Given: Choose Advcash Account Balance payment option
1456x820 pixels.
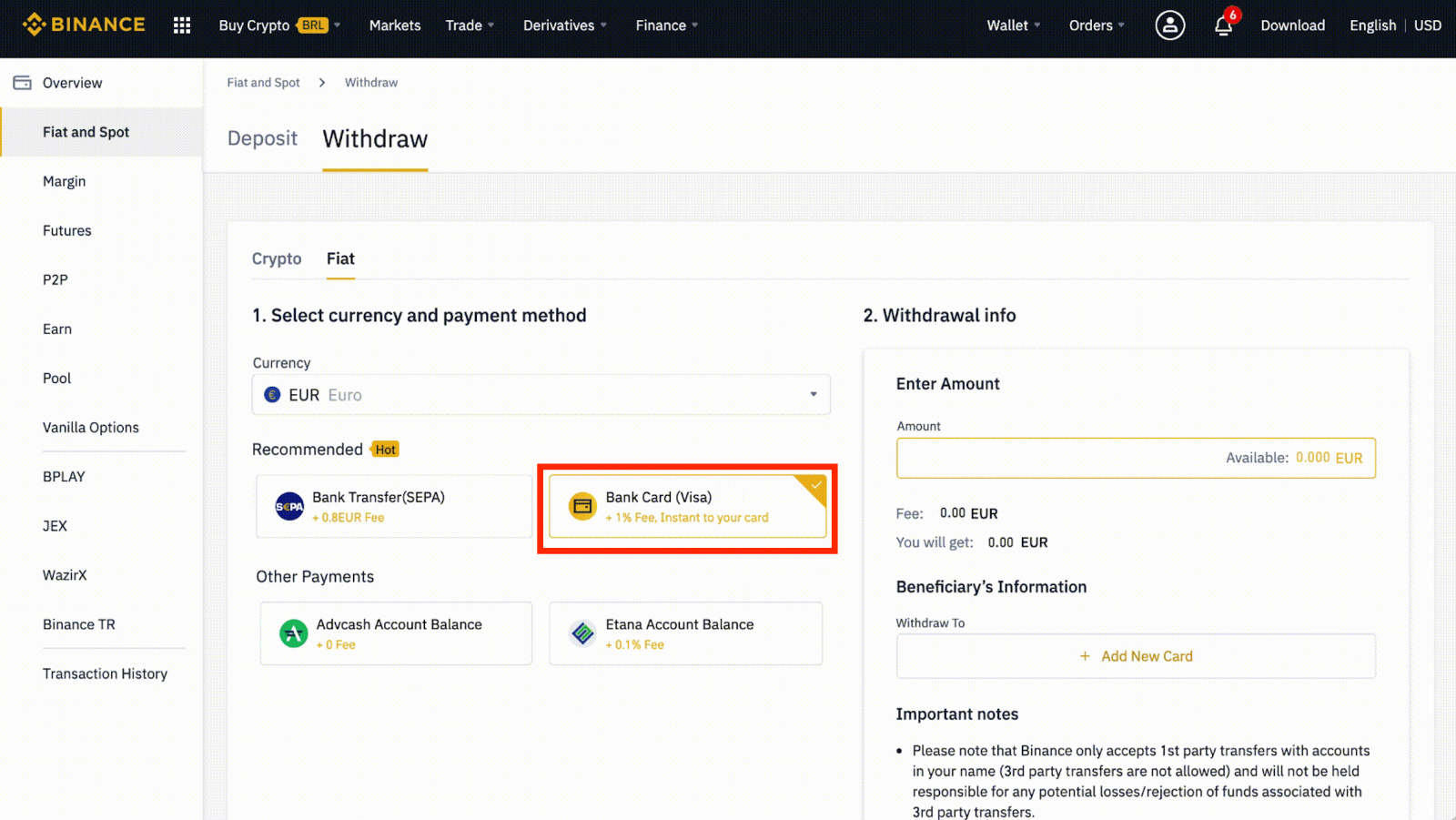Looking at the screenshot, I should point(396,633).
